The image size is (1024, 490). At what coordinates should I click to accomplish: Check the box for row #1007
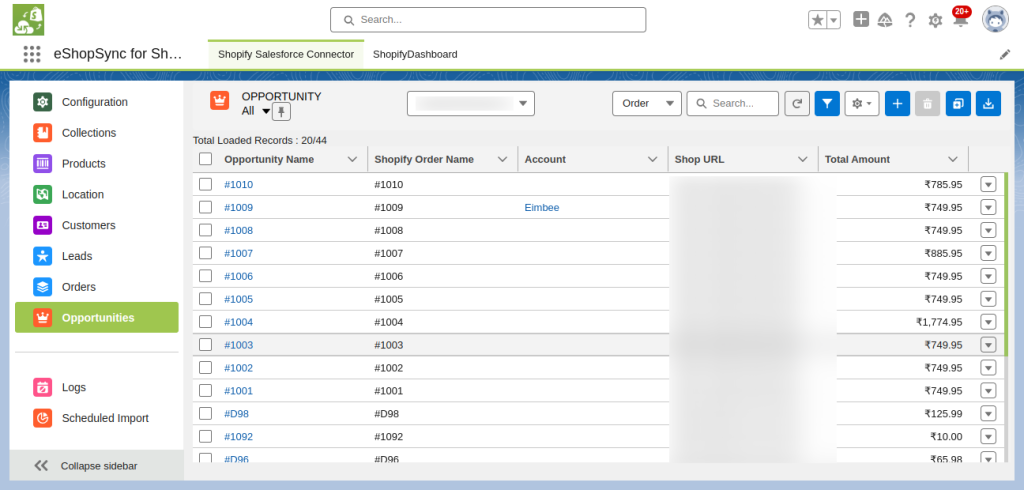[206, 253]
